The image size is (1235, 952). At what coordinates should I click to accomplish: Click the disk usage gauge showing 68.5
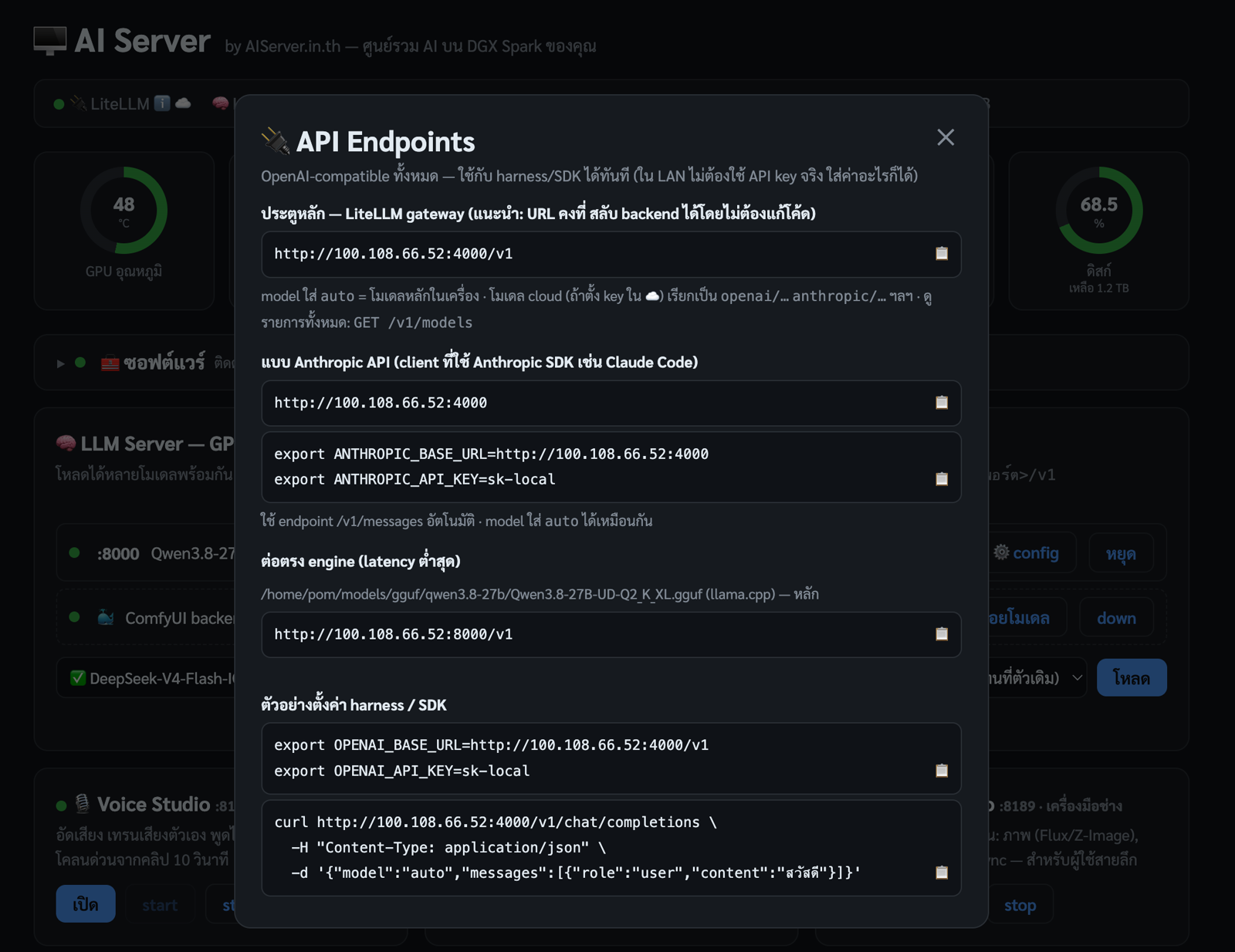click(1098, 210)
